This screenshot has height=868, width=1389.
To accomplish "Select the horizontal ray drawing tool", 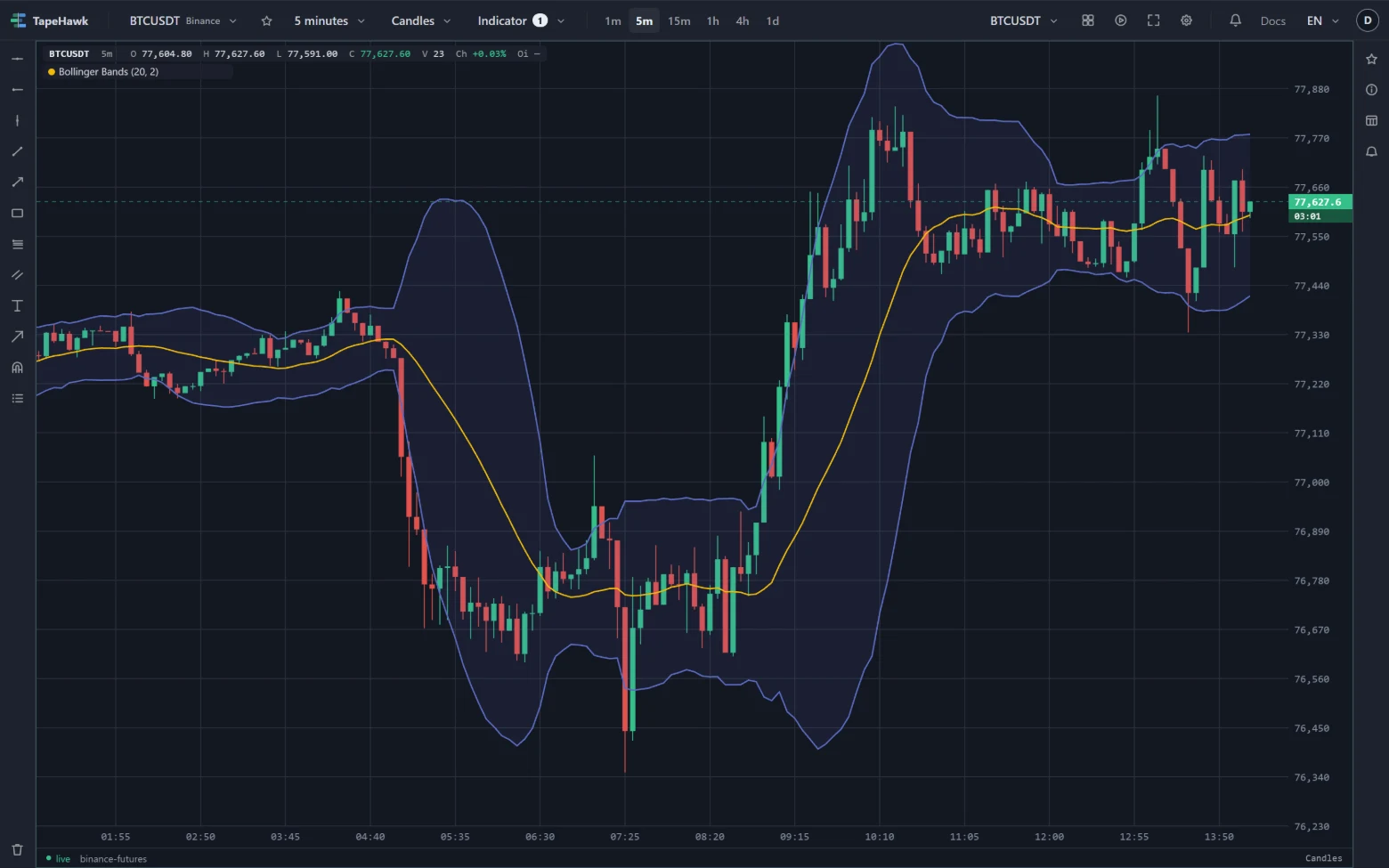I will (x=17, y=90).
